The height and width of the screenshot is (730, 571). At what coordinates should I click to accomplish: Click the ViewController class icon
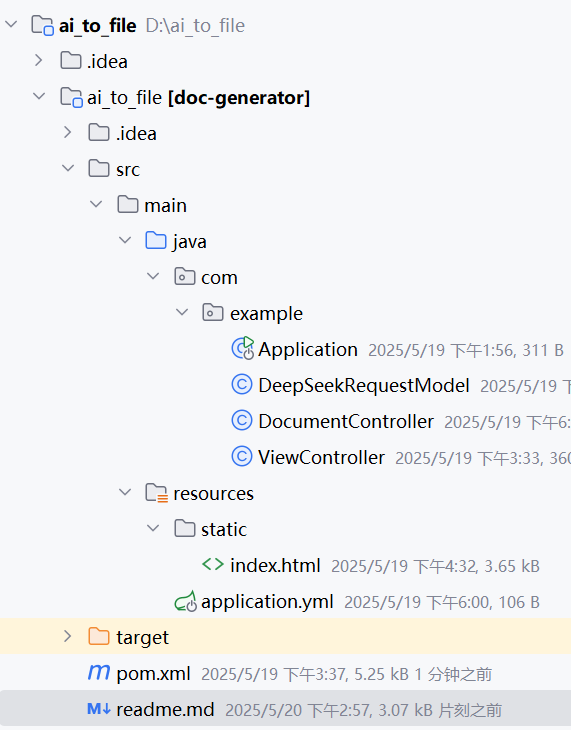pyautogui.click(x=242, y=457)
